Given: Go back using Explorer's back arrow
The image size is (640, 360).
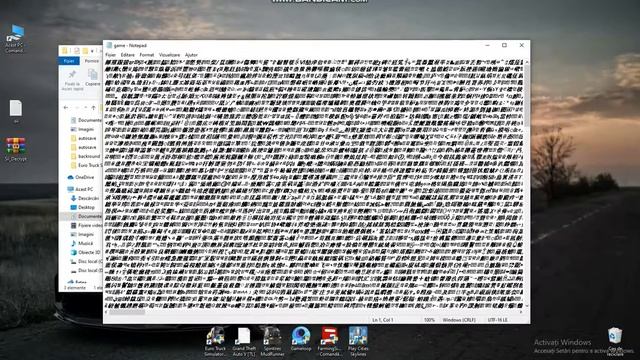Looking at the screenshot, I should [66, 108].
